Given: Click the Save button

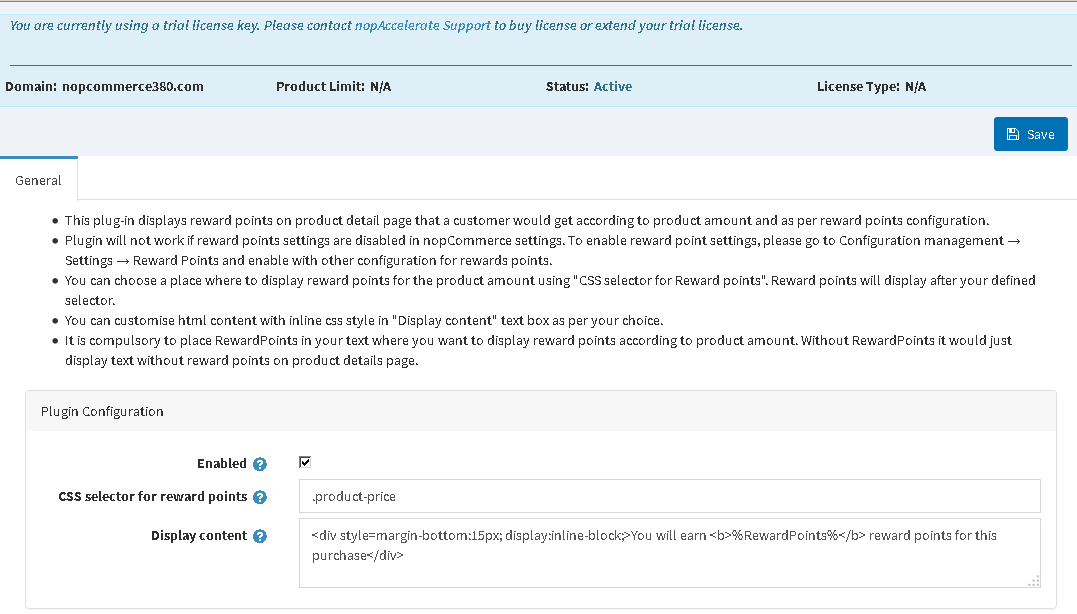Looking at the screenshot, I should pos(1030,134).
